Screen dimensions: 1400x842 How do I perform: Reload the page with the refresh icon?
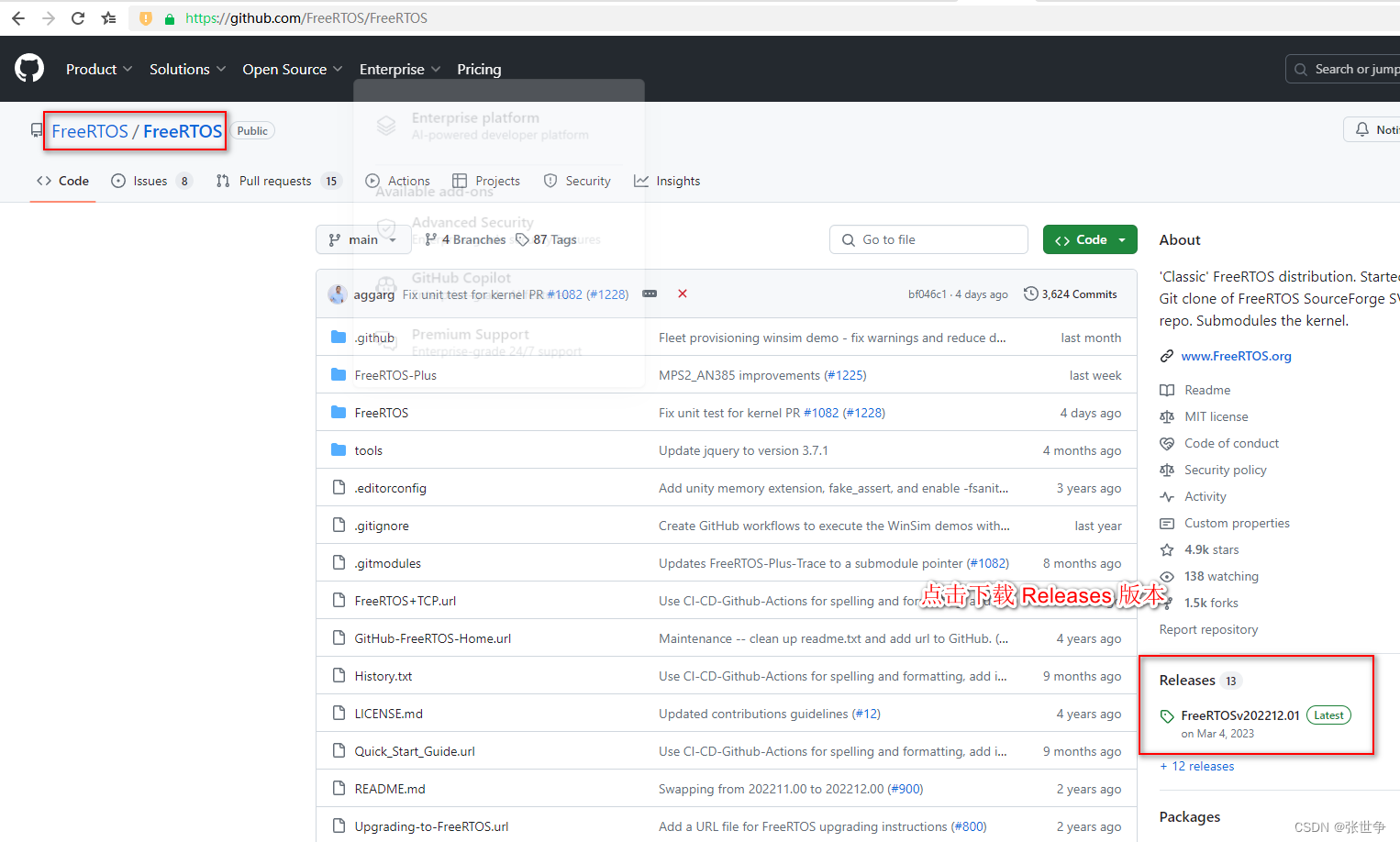78,18
